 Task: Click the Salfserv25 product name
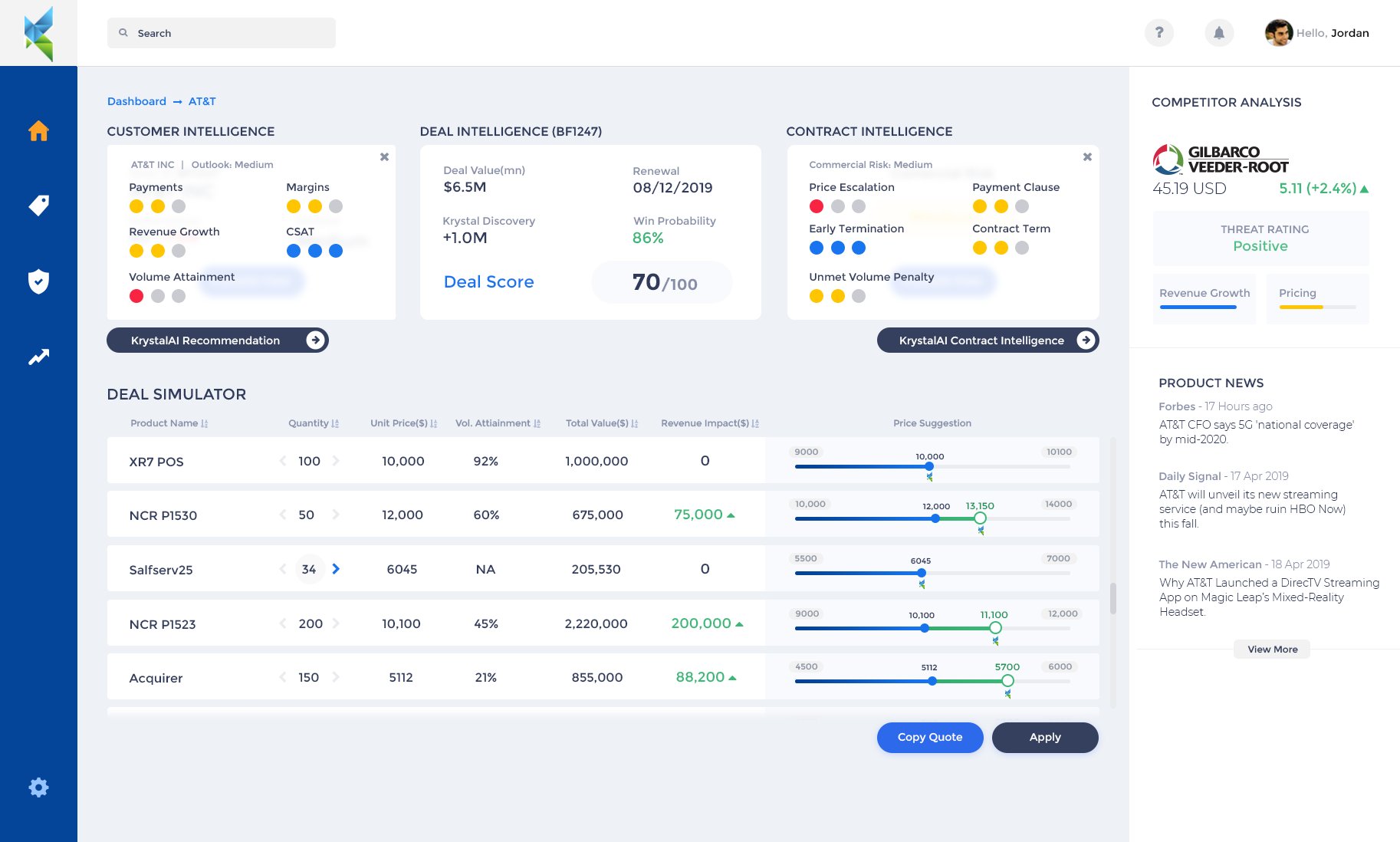point(161,570)
